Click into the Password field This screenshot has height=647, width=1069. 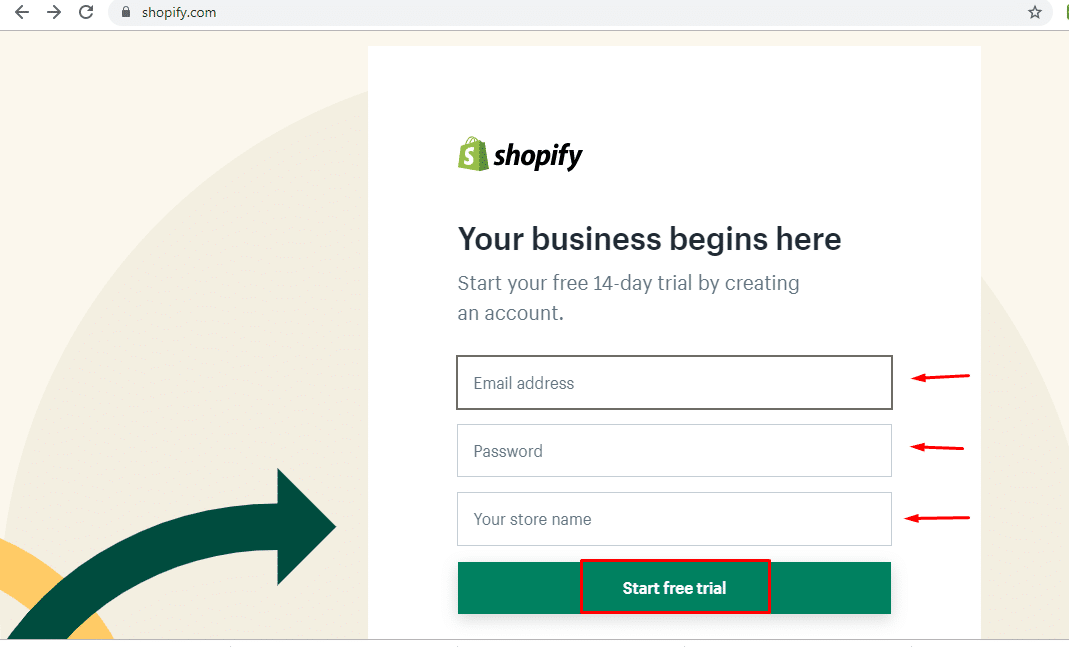pyautogui.click(x=674, y=451)
